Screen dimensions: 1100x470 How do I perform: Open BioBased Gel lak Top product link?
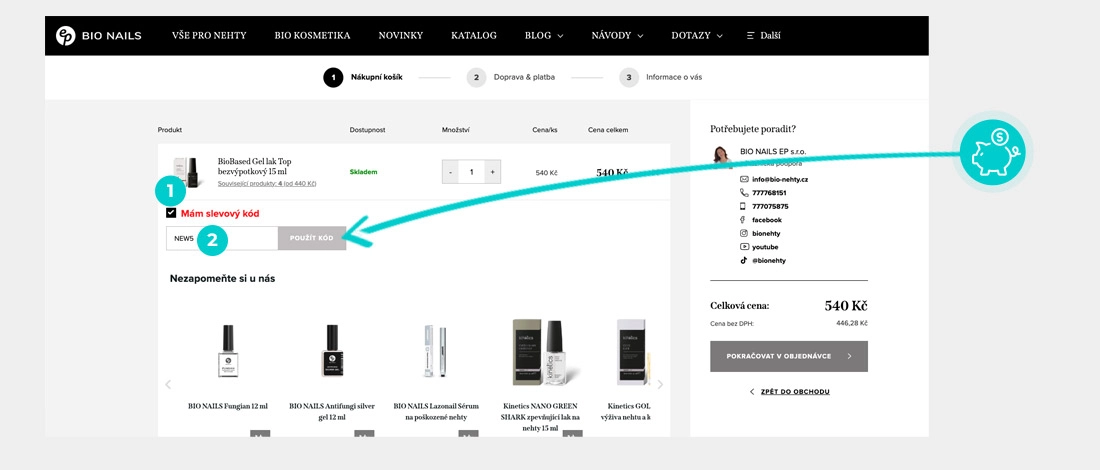(253, 166)
